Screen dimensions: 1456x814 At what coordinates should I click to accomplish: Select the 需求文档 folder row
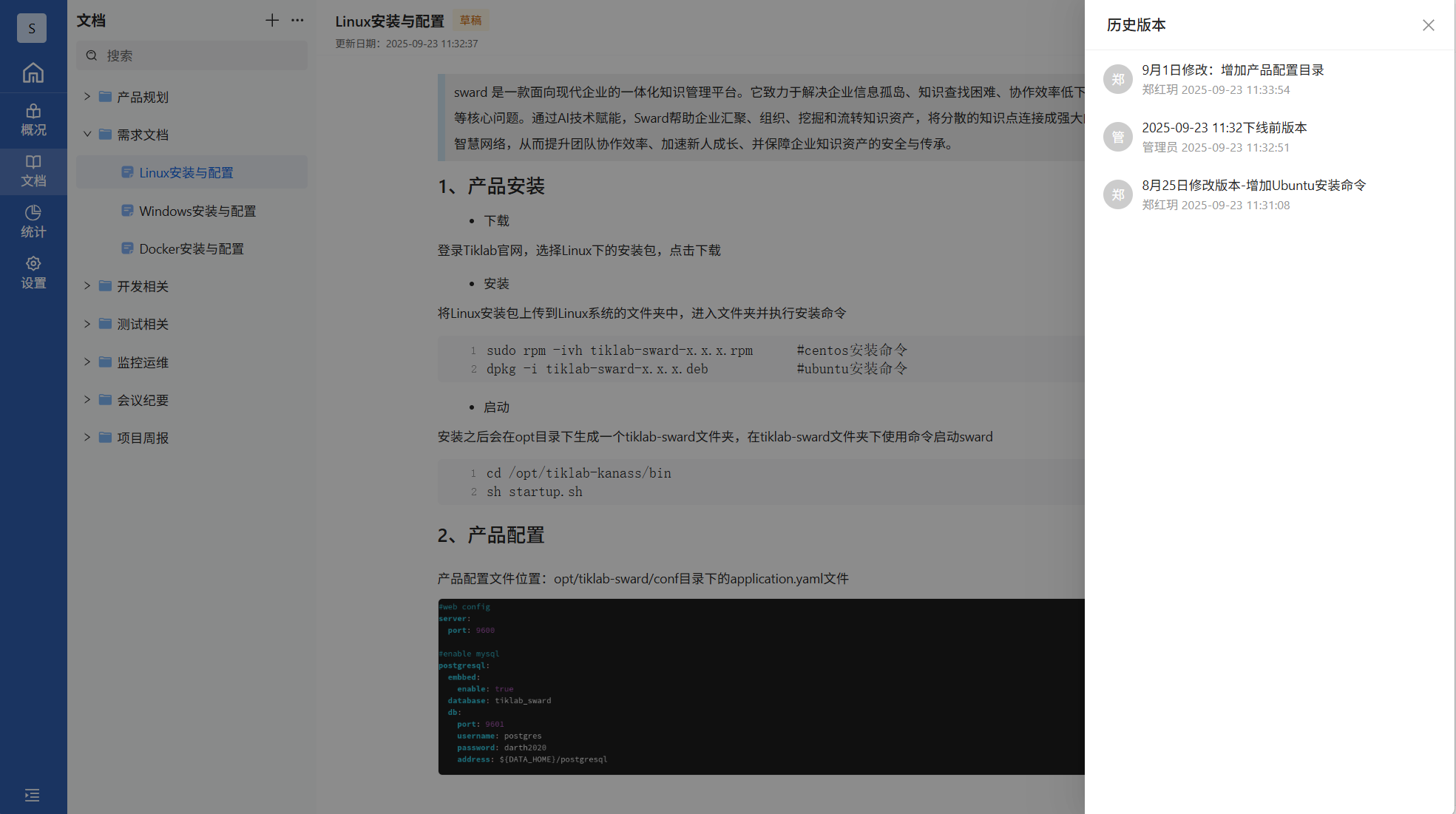point(192,135)
